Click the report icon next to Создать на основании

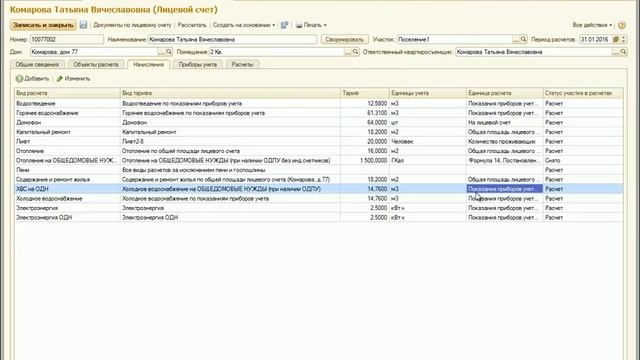click(x=284, y=25)
